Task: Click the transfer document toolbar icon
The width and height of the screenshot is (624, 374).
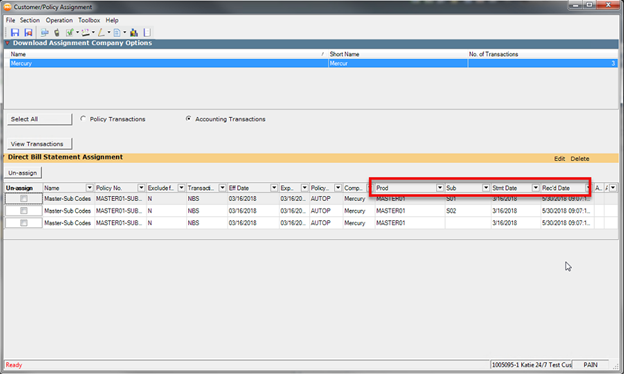Action: (x=45, y=33)
